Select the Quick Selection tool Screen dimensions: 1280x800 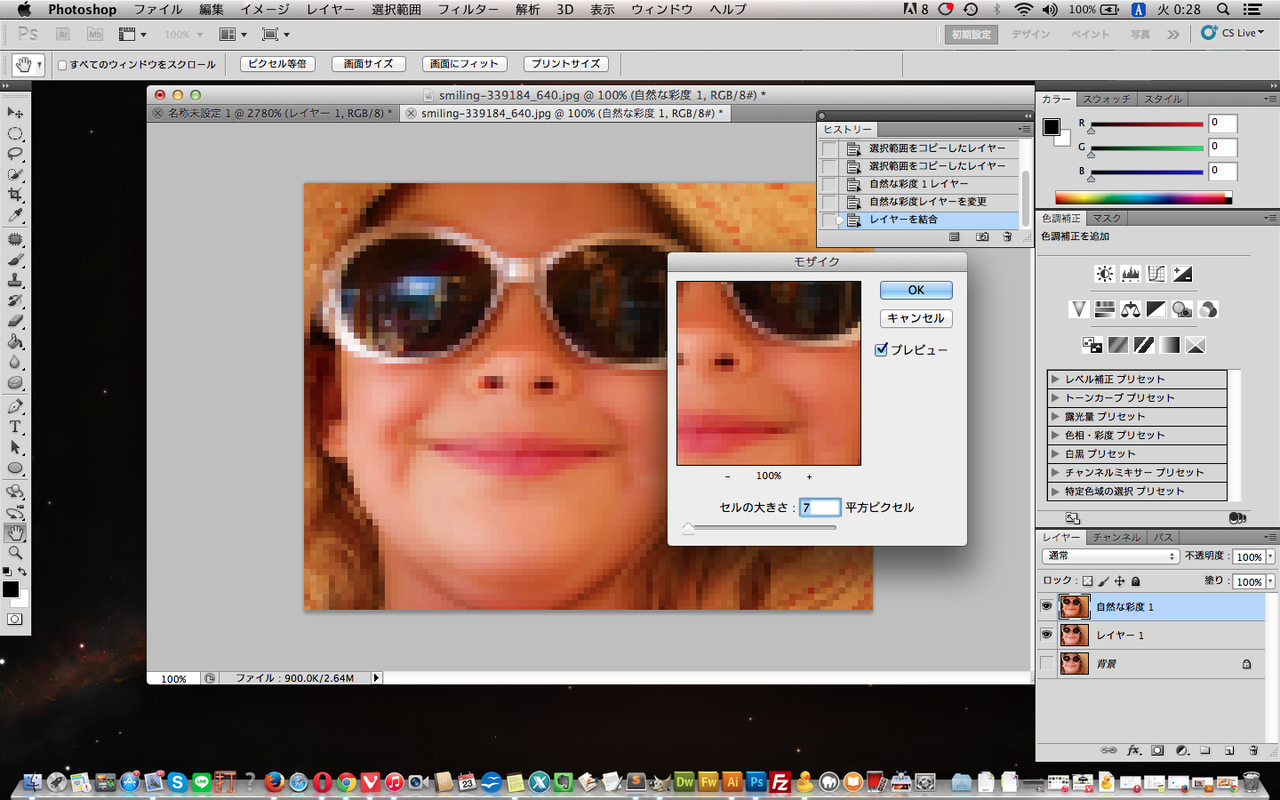click(15, 174)
